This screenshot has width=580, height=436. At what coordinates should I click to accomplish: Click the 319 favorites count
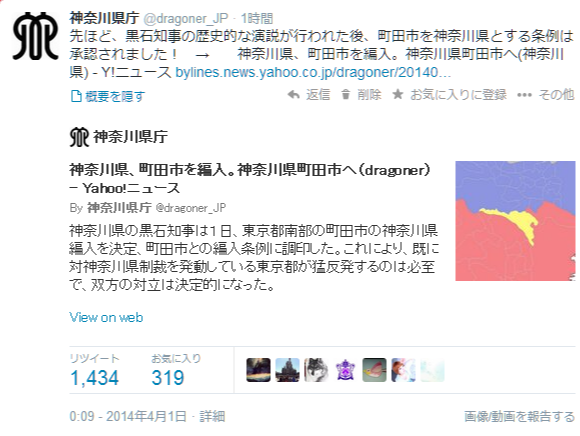click(x=168, y=378)
